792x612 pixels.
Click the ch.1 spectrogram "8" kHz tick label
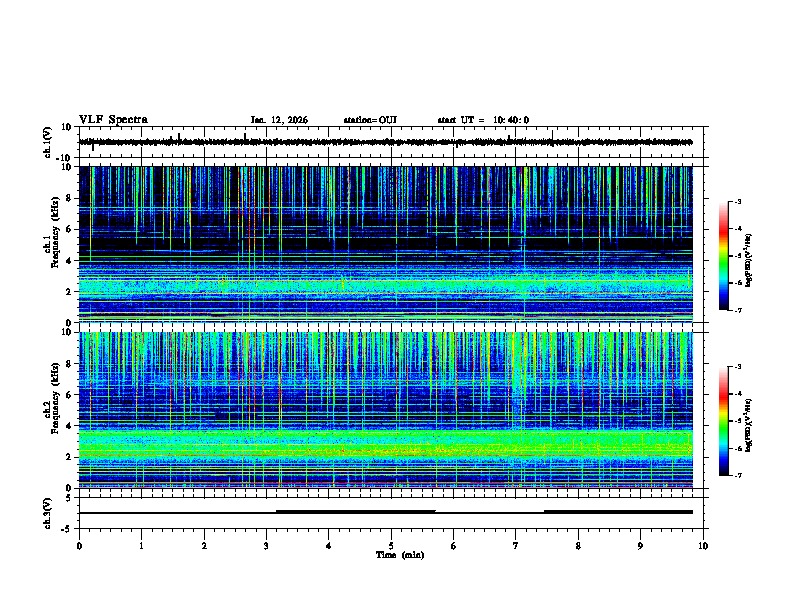click(x=69, y=198)
